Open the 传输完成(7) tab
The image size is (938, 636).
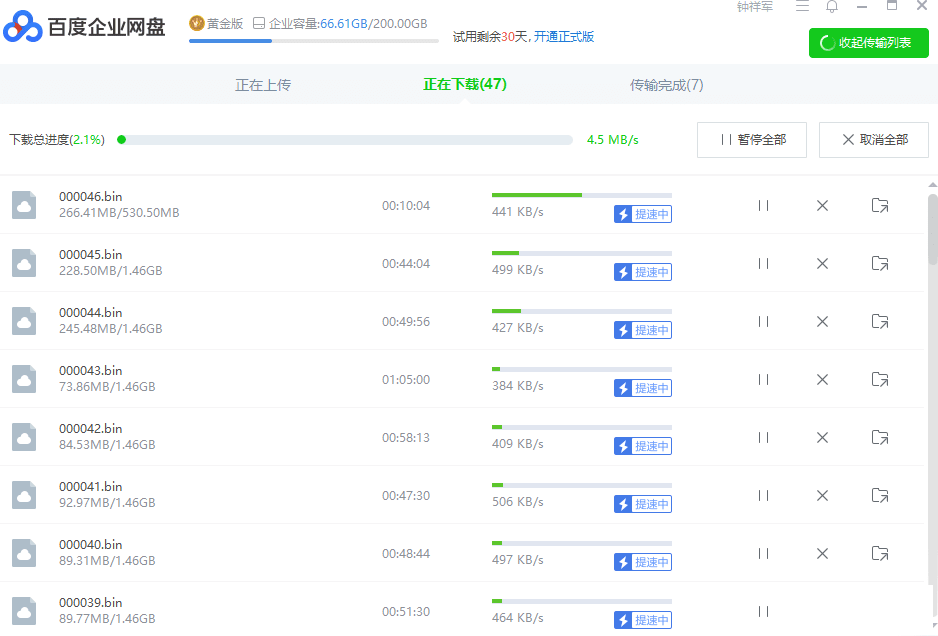point(666,85)
